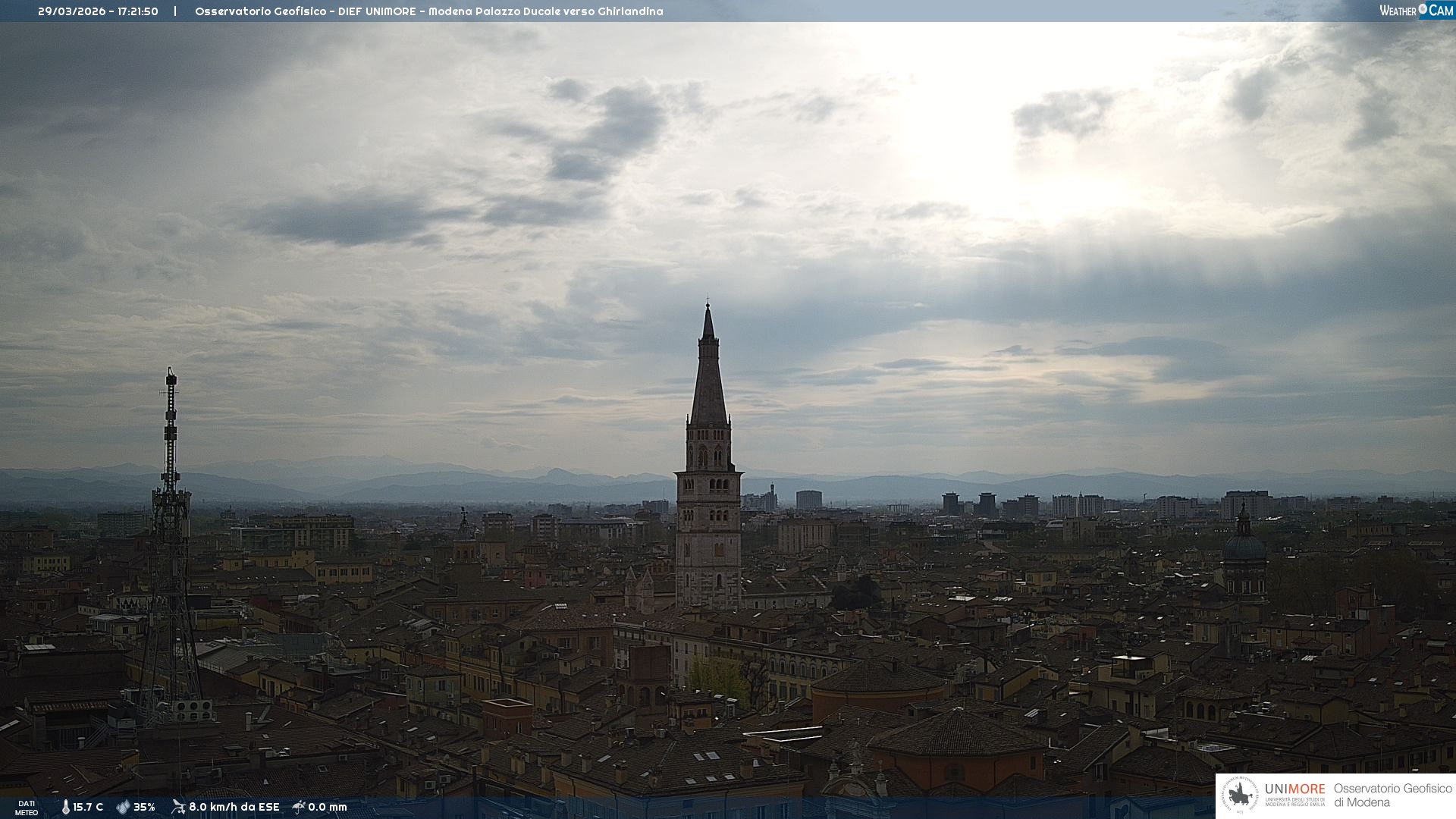This screenshot has height=819, width=1456.
Task: Click the WeatherCam camera lens icon
Action: coord(1423,9)
